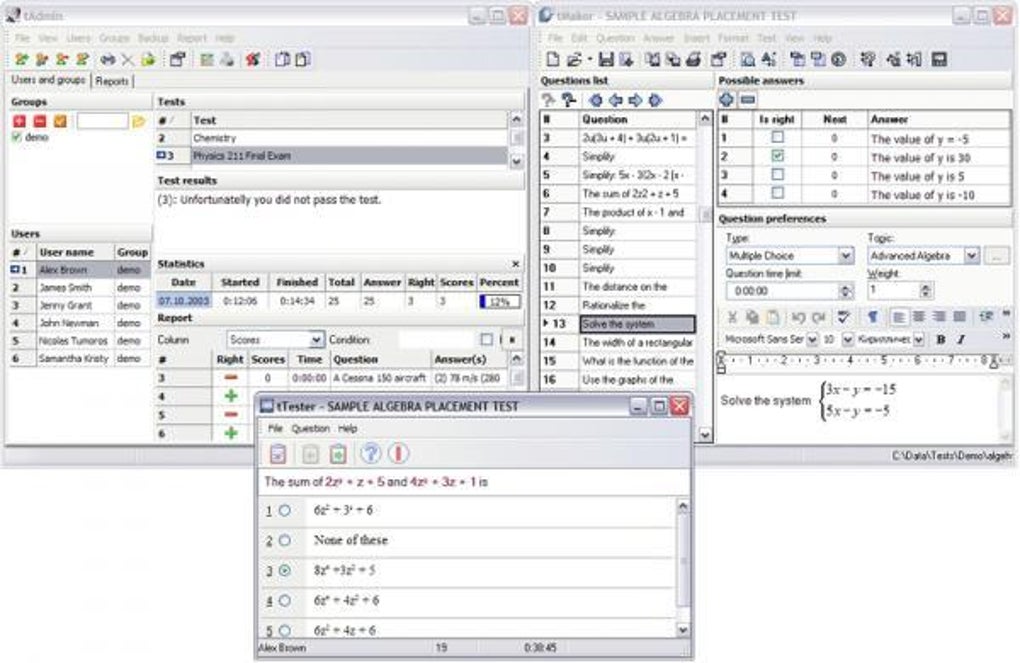This screenshot has width=1020, height=663.
Task: Click the Question time limit spinner arrows
Action: point(846,291)
